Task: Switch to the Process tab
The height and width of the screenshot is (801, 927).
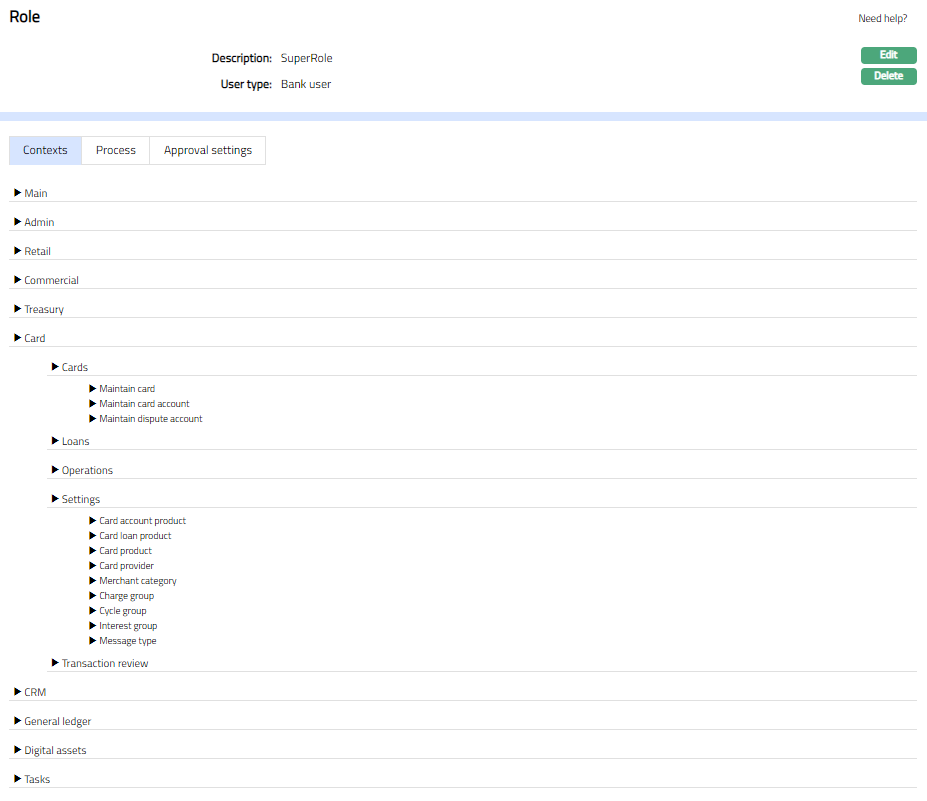Action: (116, 150)
